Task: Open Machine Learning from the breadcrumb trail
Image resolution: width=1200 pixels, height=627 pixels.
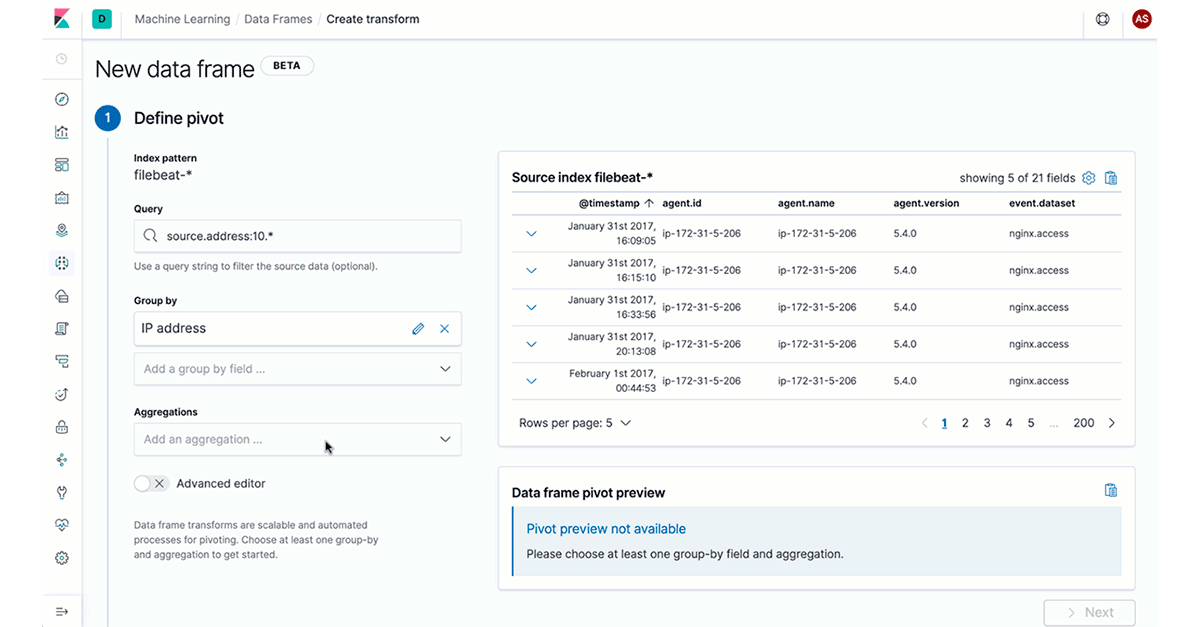Action: tap(182, 18)
